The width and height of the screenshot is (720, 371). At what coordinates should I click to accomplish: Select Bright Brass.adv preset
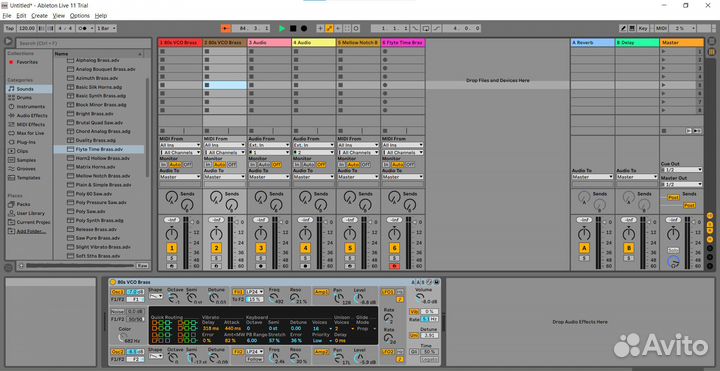click(99, 114)
